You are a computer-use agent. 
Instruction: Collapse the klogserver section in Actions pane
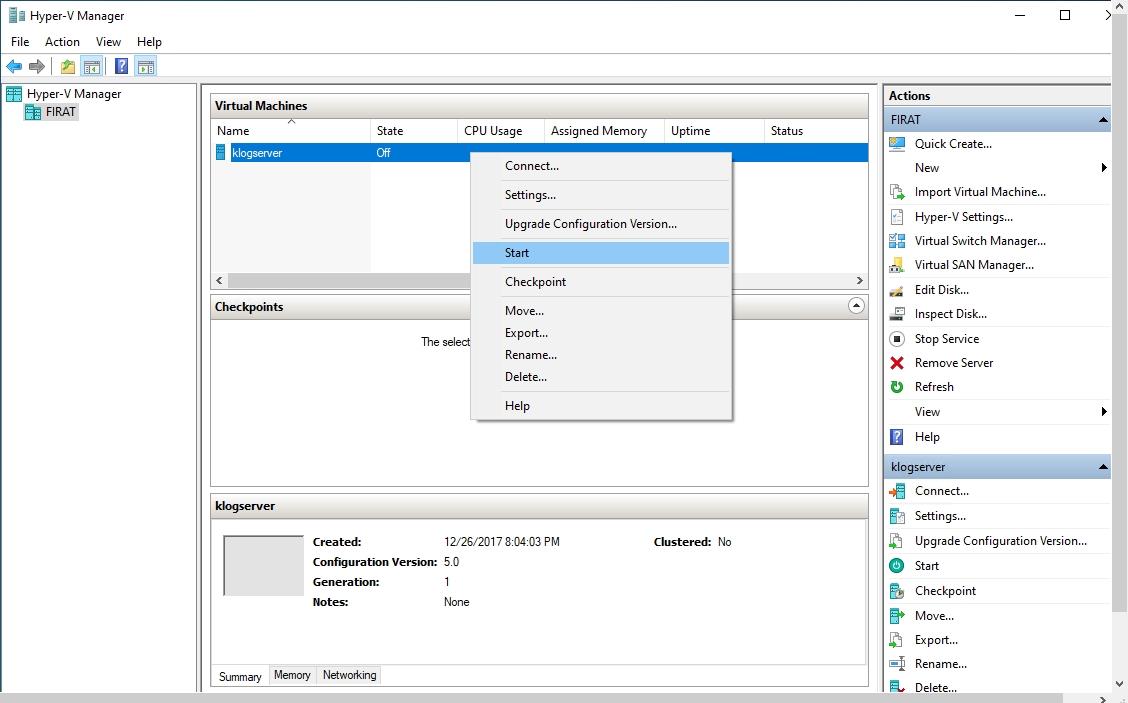[1103, 467]
